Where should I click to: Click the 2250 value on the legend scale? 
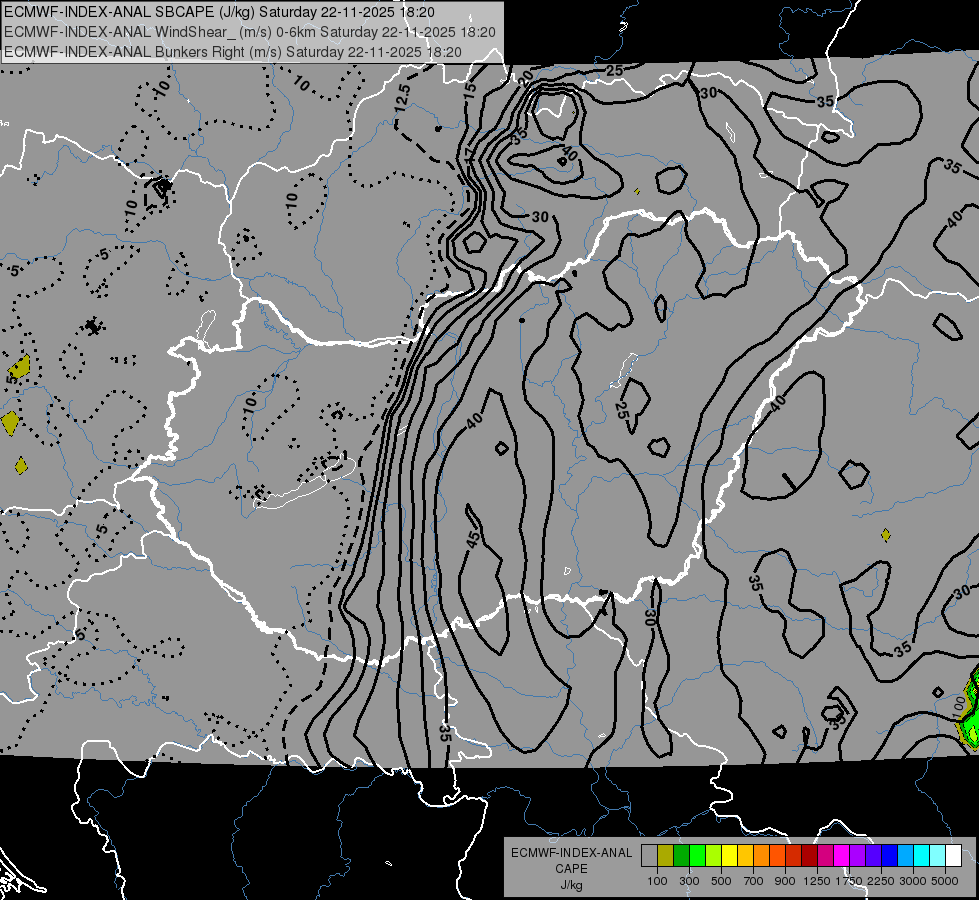pyautogui.click(x=882, y=881)
